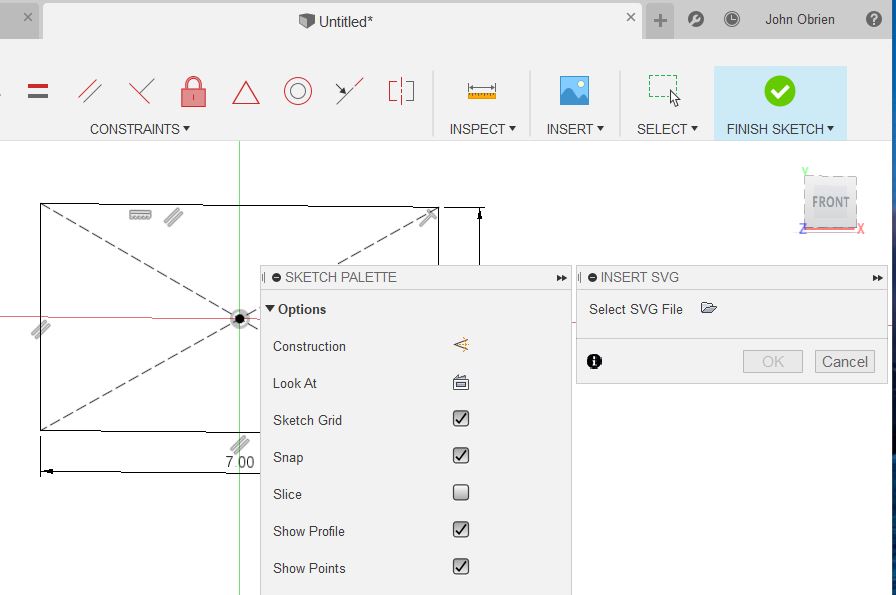Add a new document tab
This screenshot has width=896, height=595.
(660, 21)
